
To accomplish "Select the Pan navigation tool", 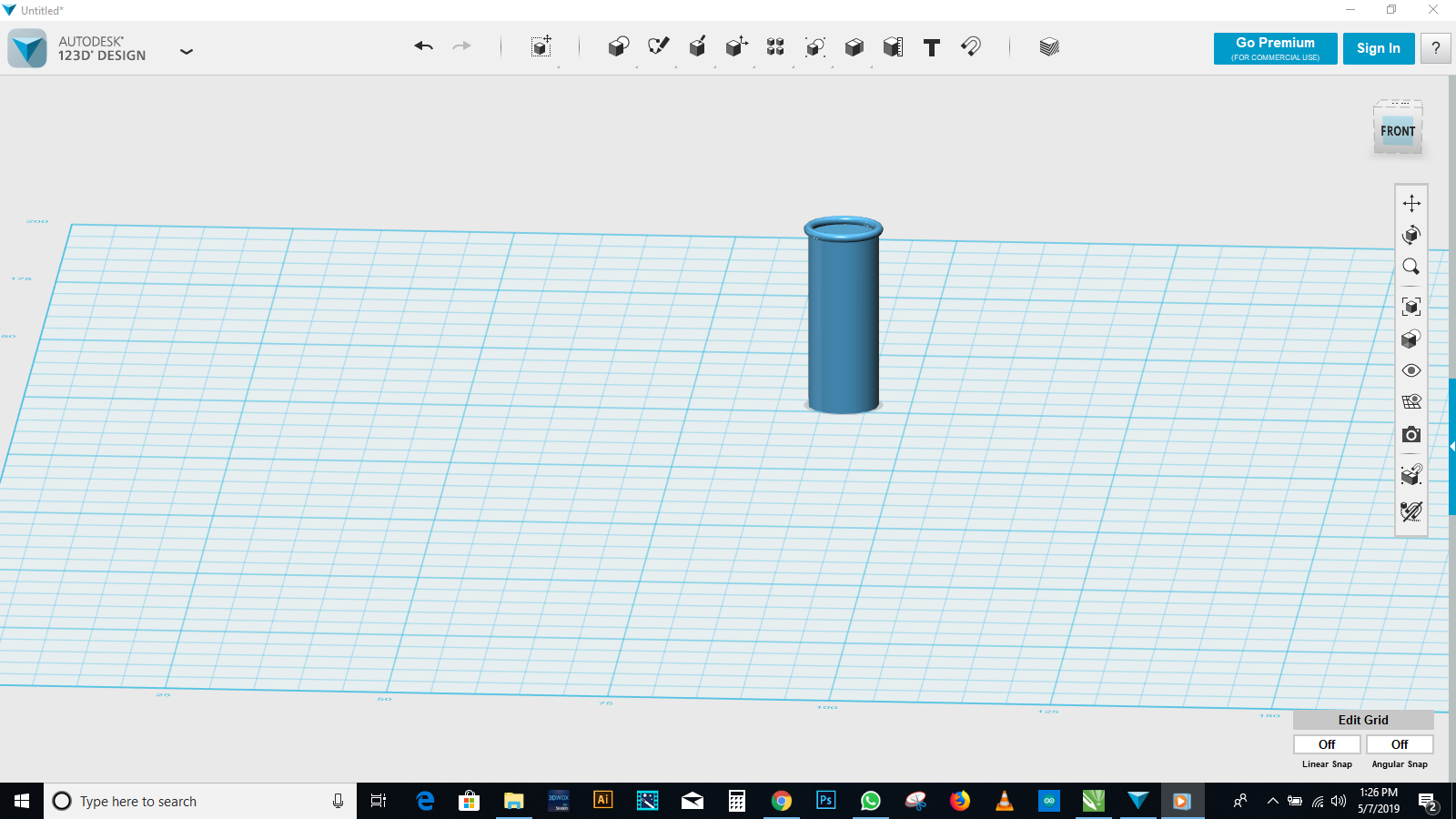I will tap(1411, 203).
